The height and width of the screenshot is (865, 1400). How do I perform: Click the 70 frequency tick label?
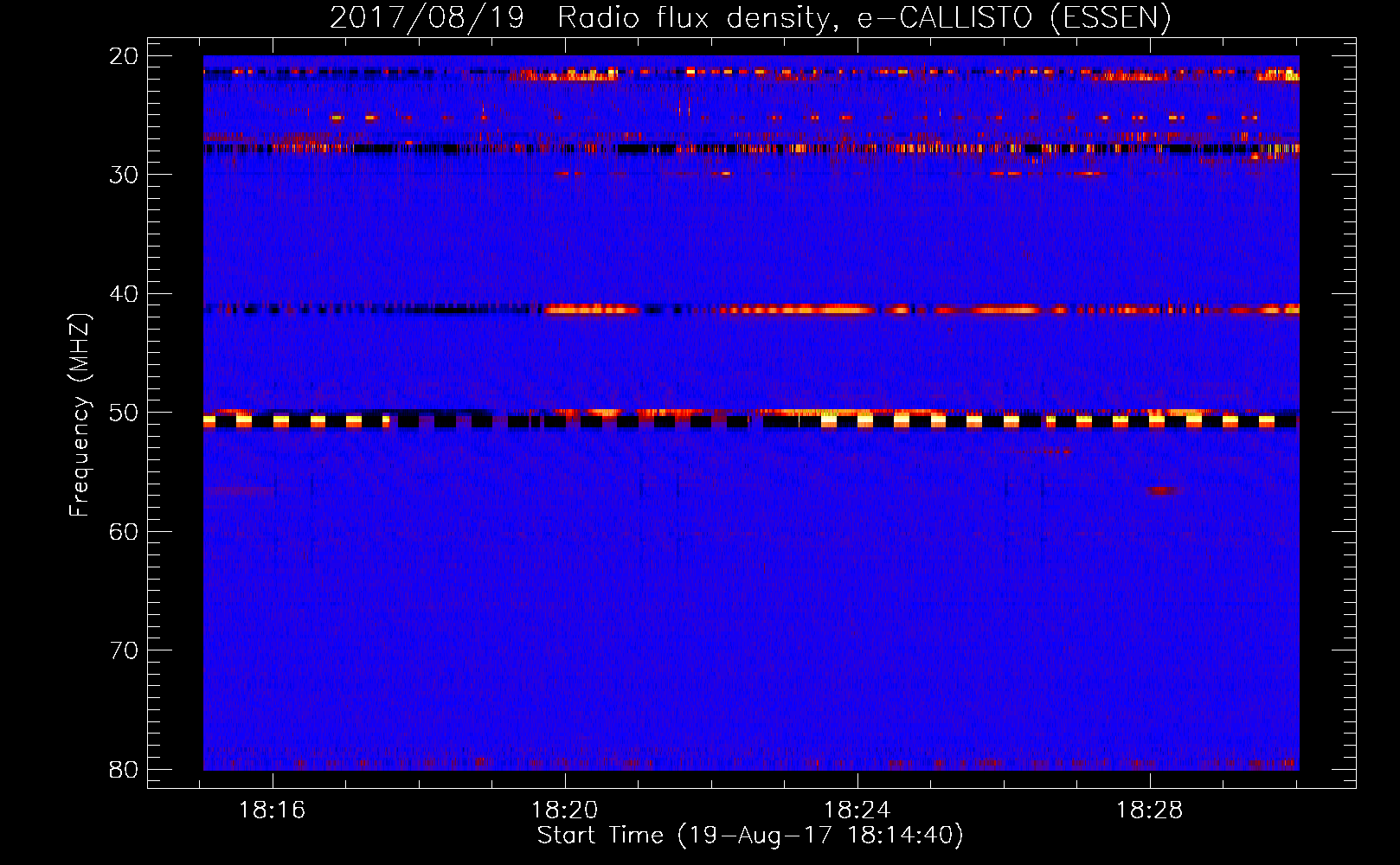[x=124, y=650]
